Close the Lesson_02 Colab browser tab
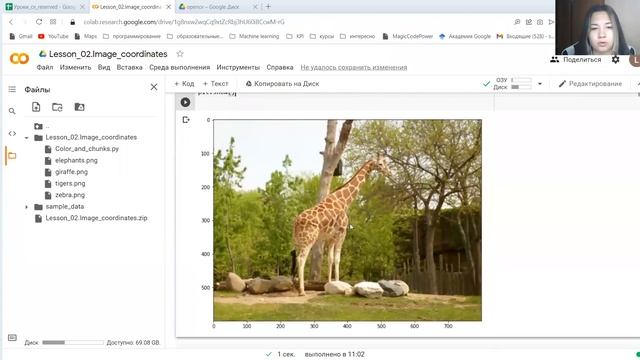Viewport: 640px width, 360px height. [x=168, y=7]
